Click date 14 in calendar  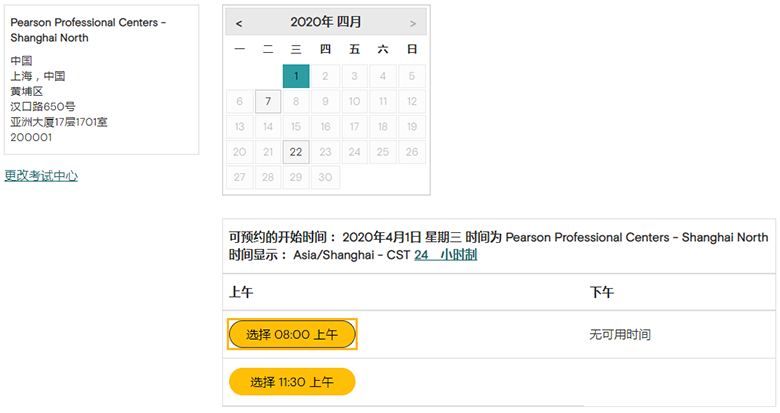268,127
